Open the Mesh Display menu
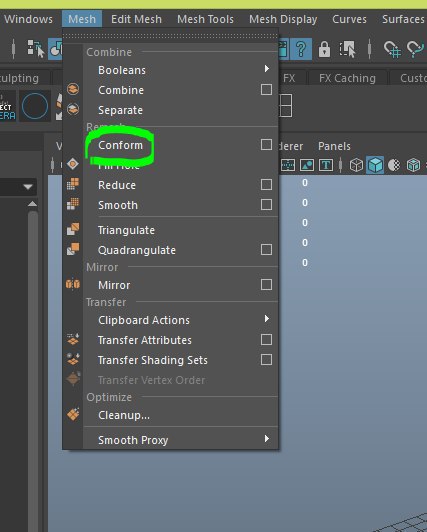The height and width of the screenshot is (532, 427). click(283, 19)
